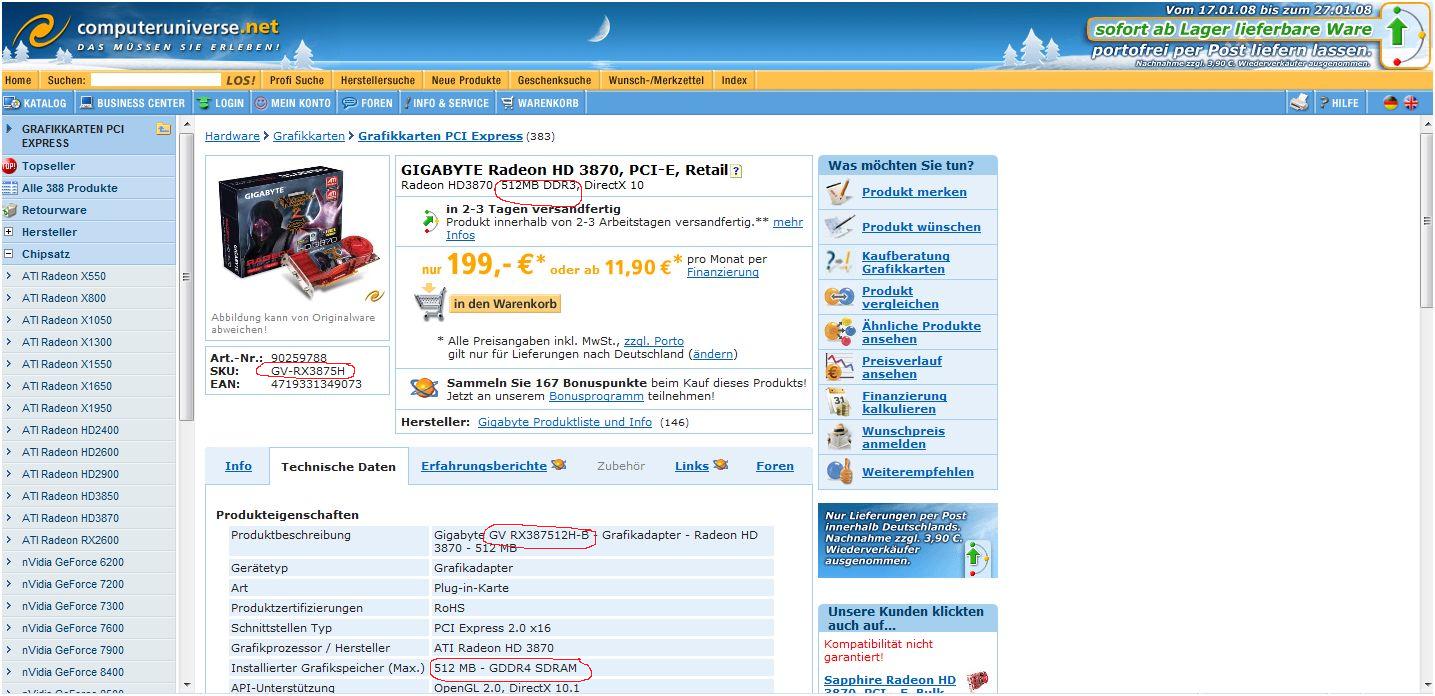
Task: Open Wunsch-/Merkzettel button
Action: (656, 80)
